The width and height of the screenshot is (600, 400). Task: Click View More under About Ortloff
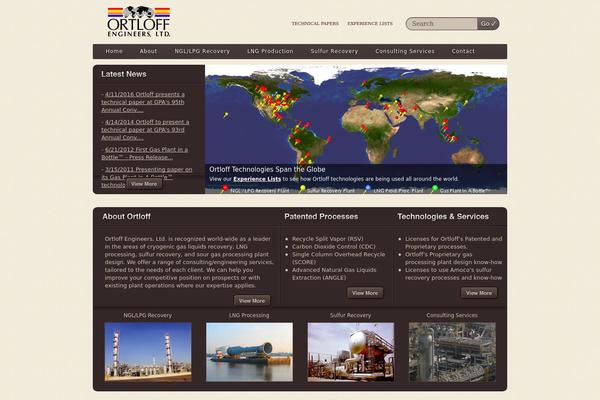[252, 301]
